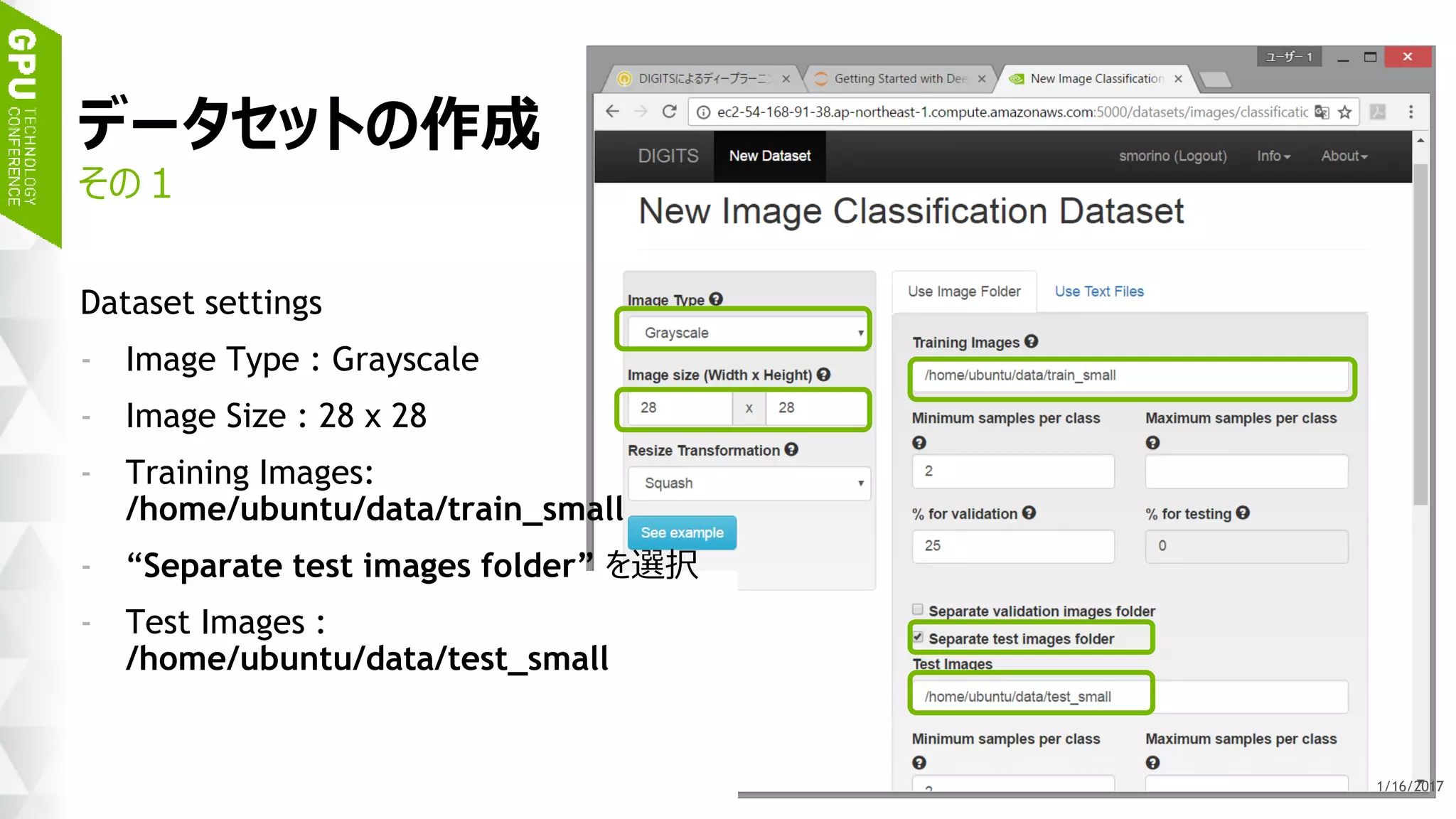Click the help icon beside Image size
1456x819 pixels.
823,375
